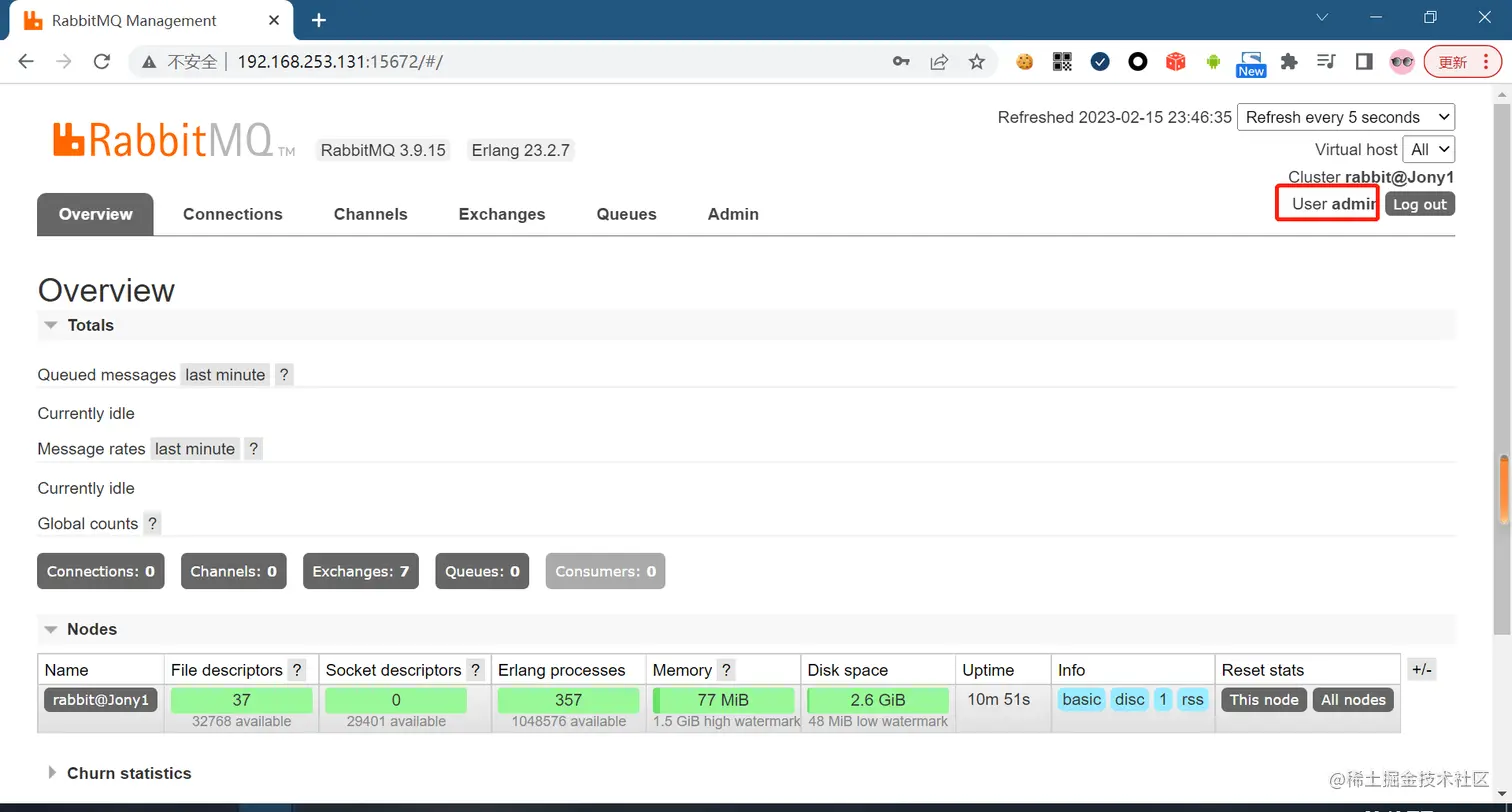Click the blue checkmark extension icon
This screenshot has height=812, width=1512.
coord(1100,62)
